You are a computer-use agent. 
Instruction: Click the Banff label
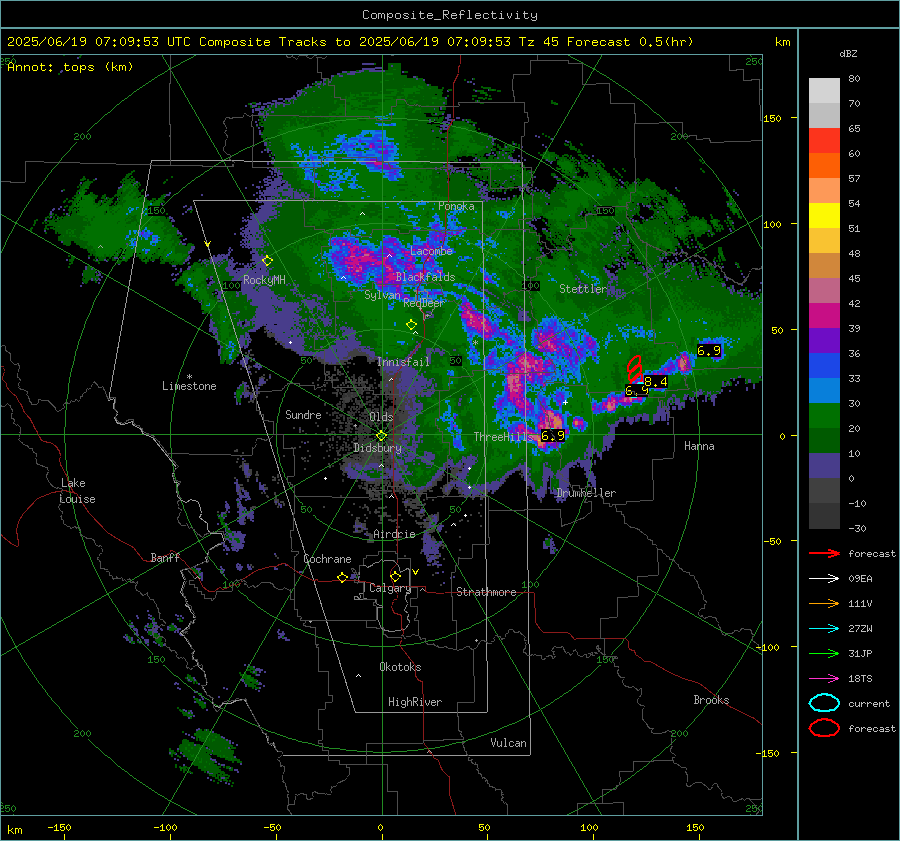(x=165, y=557)
